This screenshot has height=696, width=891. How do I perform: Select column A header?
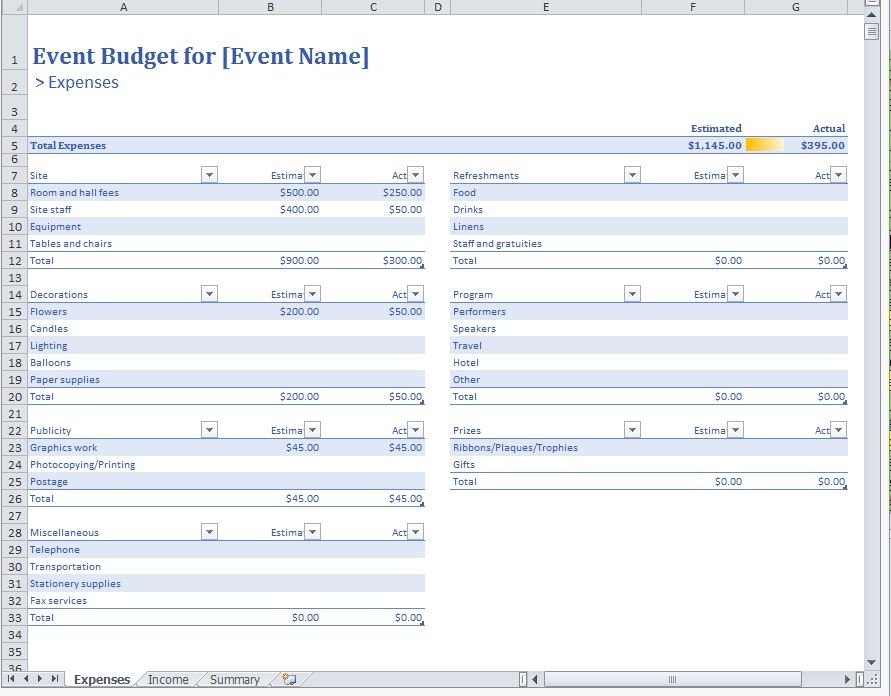[x=123, y=7]
